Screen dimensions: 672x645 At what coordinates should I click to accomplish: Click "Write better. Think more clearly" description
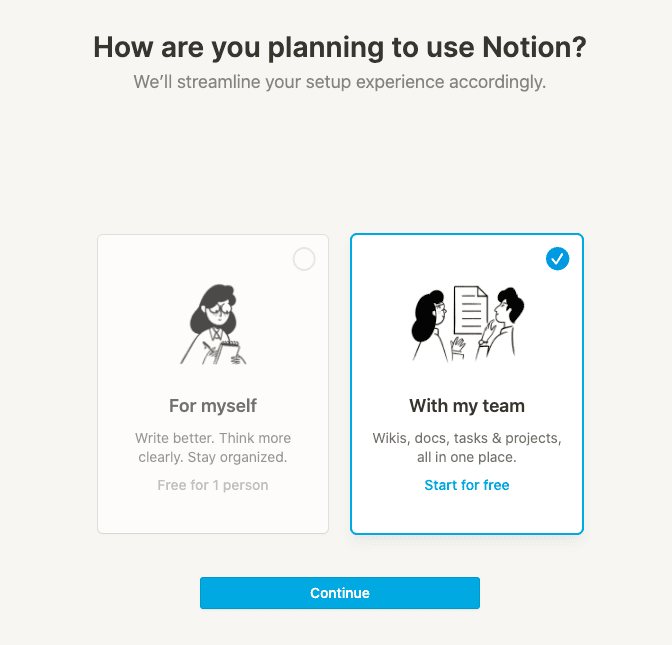(x=213, y=447)
